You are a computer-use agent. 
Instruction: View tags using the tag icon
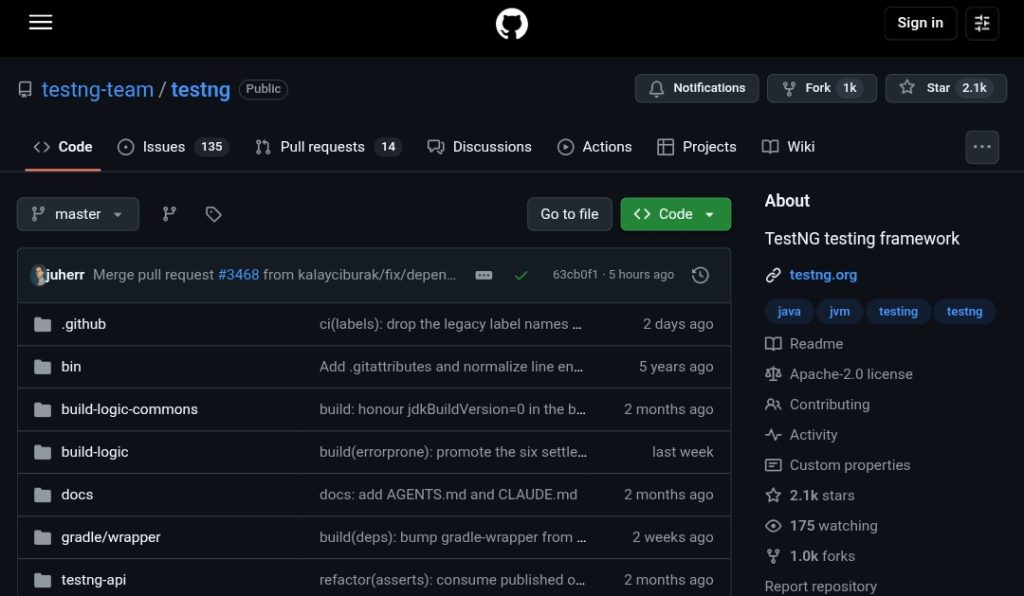(x=213, y=214)
